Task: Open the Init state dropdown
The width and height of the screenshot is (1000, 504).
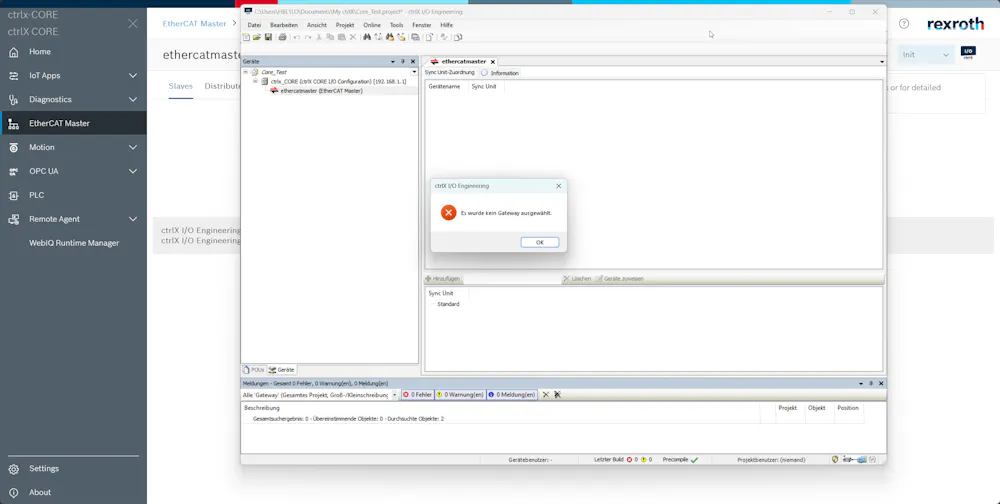Action: (926, 55)
